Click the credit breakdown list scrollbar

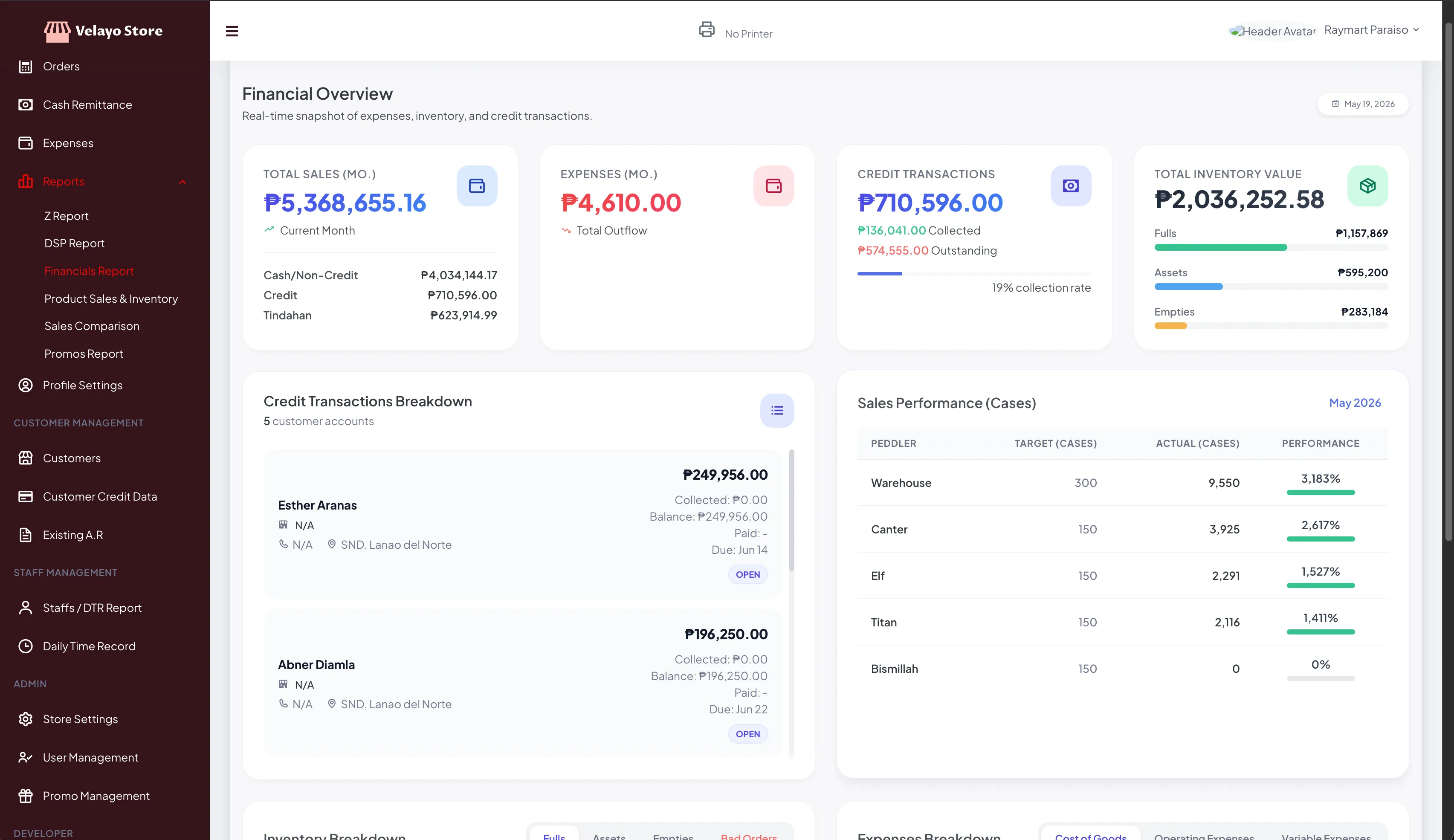[x=791, y=510]
